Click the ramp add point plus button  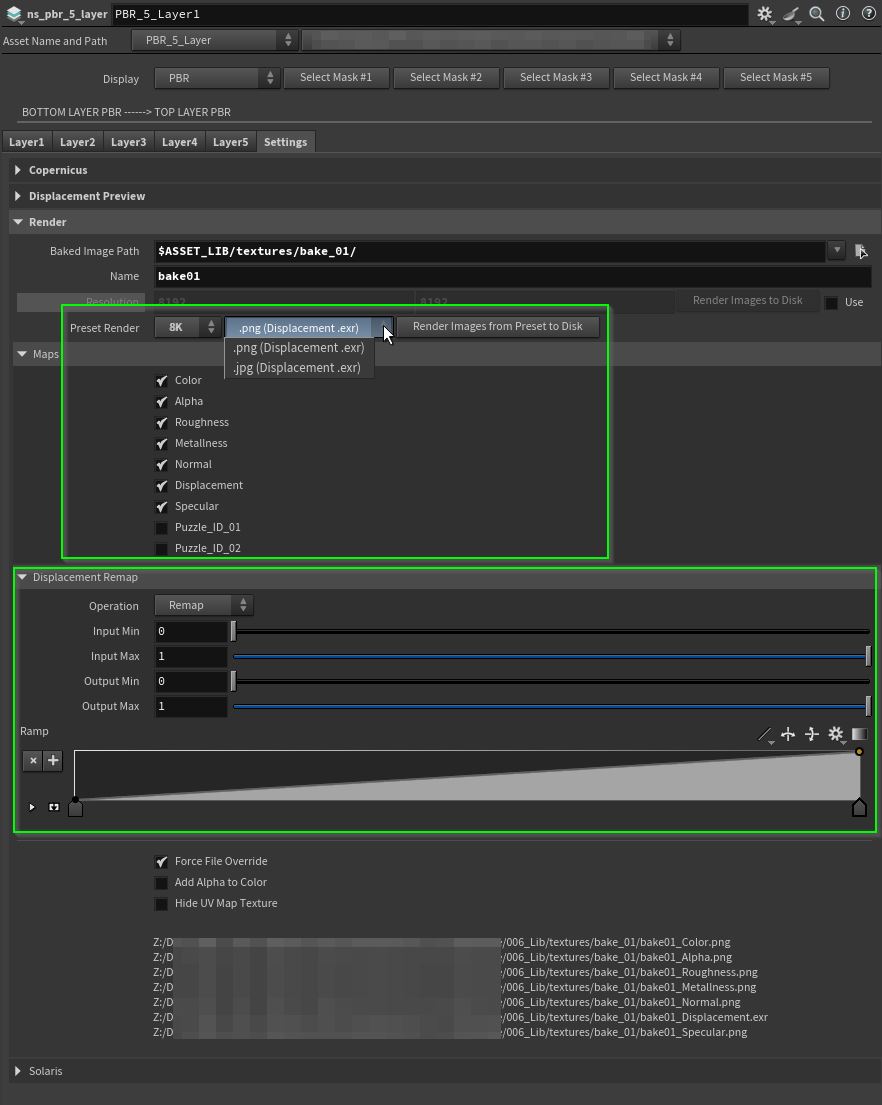pyautogui.click(x=53, y=761)
